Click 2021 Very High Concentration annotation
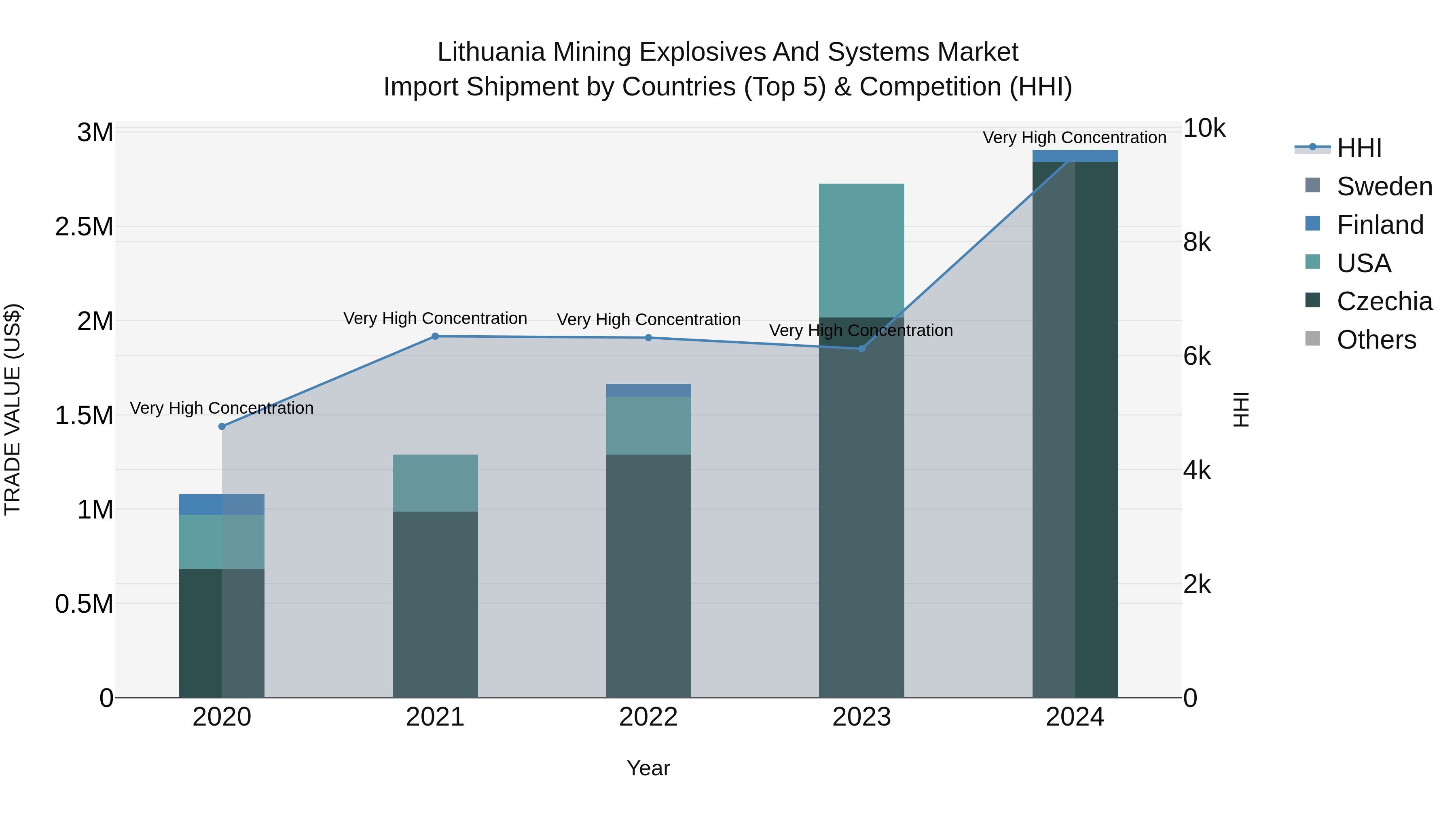 coord(435,318)
